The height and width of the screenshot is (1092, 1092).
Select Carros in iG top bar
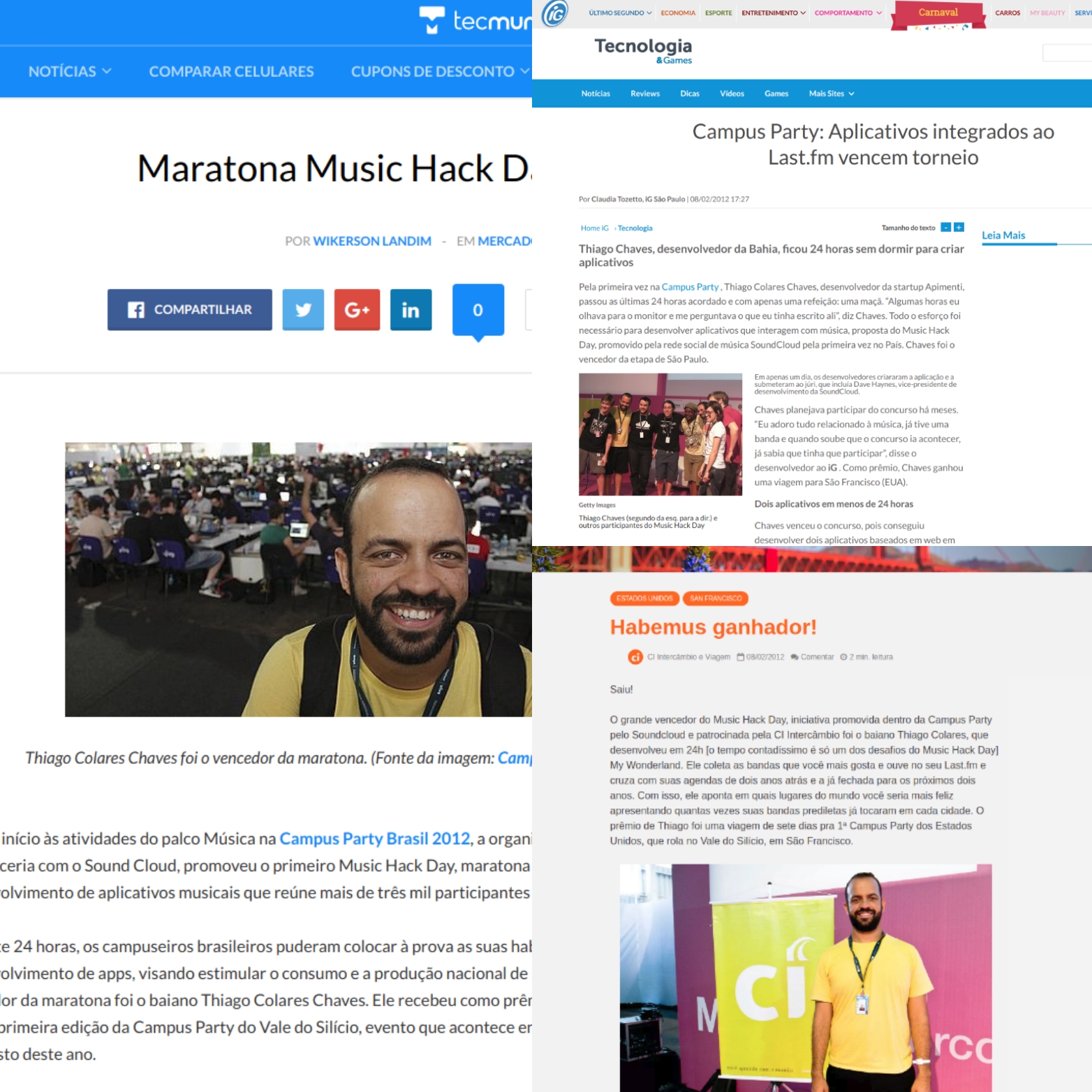[x=1008, y=13]
